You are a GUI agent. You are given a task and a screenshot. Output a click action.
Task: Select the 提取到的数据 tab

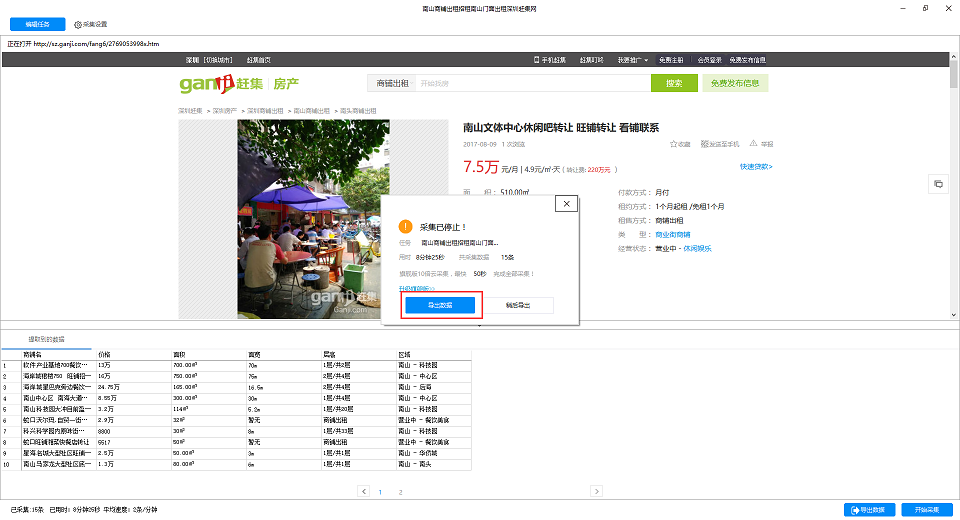(47, 339)
